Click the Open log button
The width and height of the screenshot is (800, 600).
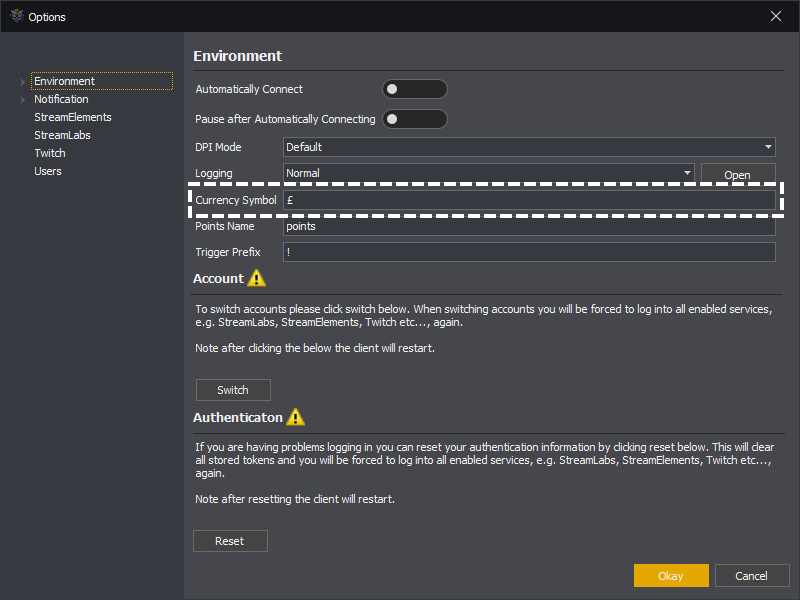pos(738,174)
